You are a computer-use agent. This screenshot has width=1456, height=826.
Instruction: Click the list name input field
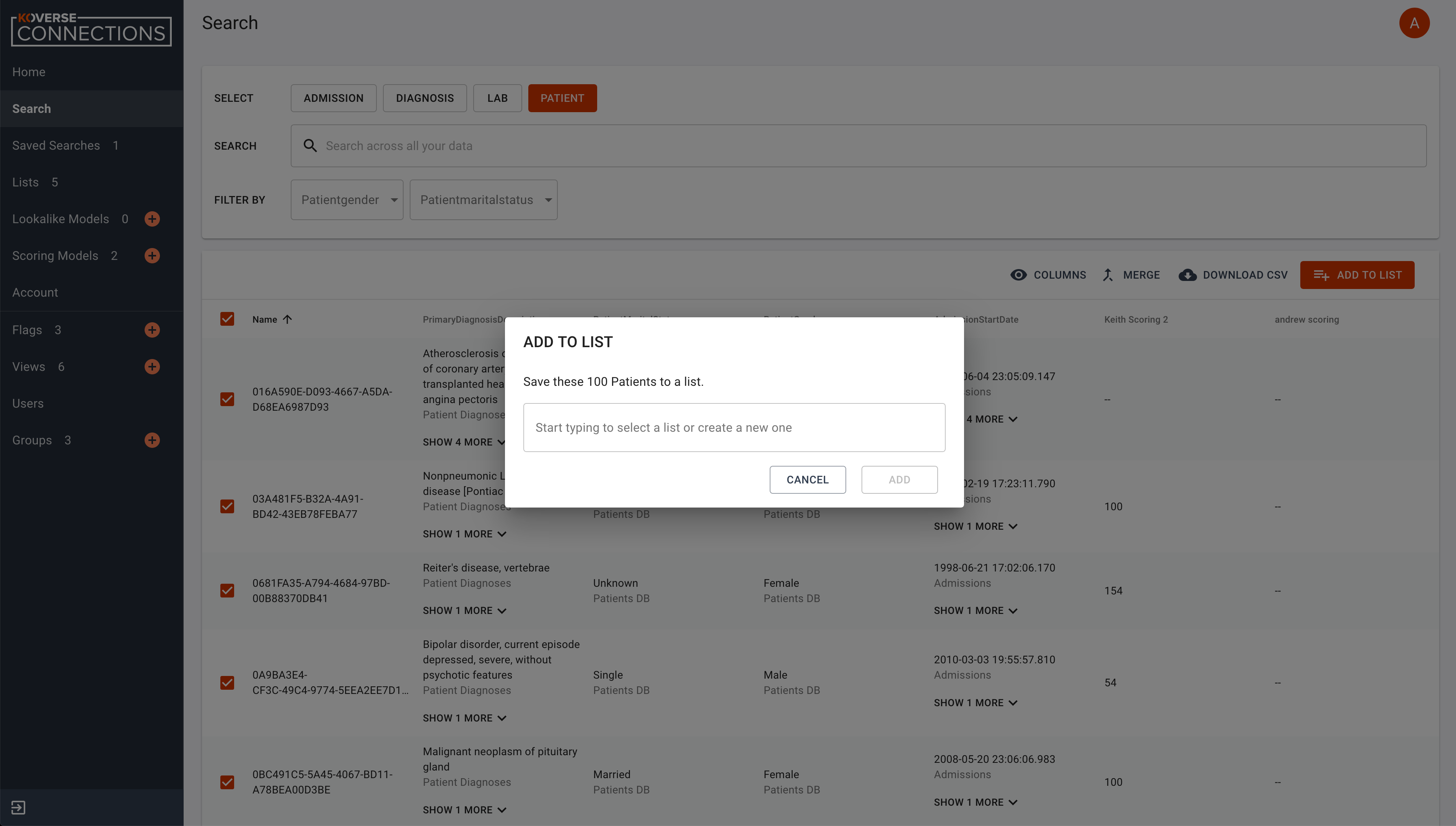click(734, 428)
